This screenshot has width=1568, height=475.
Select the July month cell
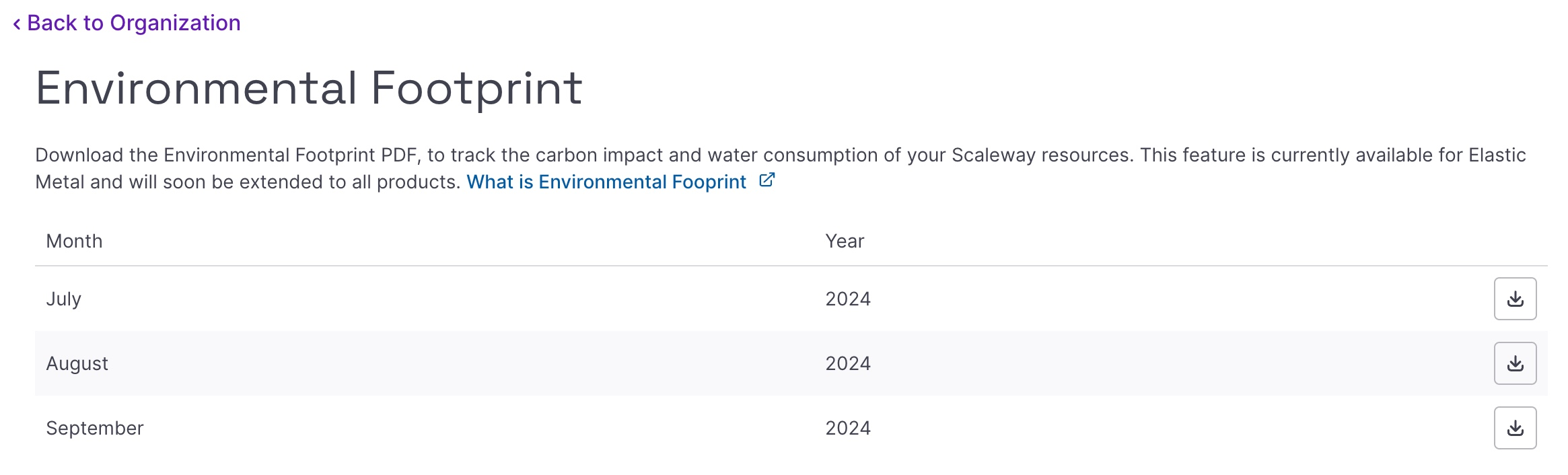pyautogui.click(x=64, y=299)
